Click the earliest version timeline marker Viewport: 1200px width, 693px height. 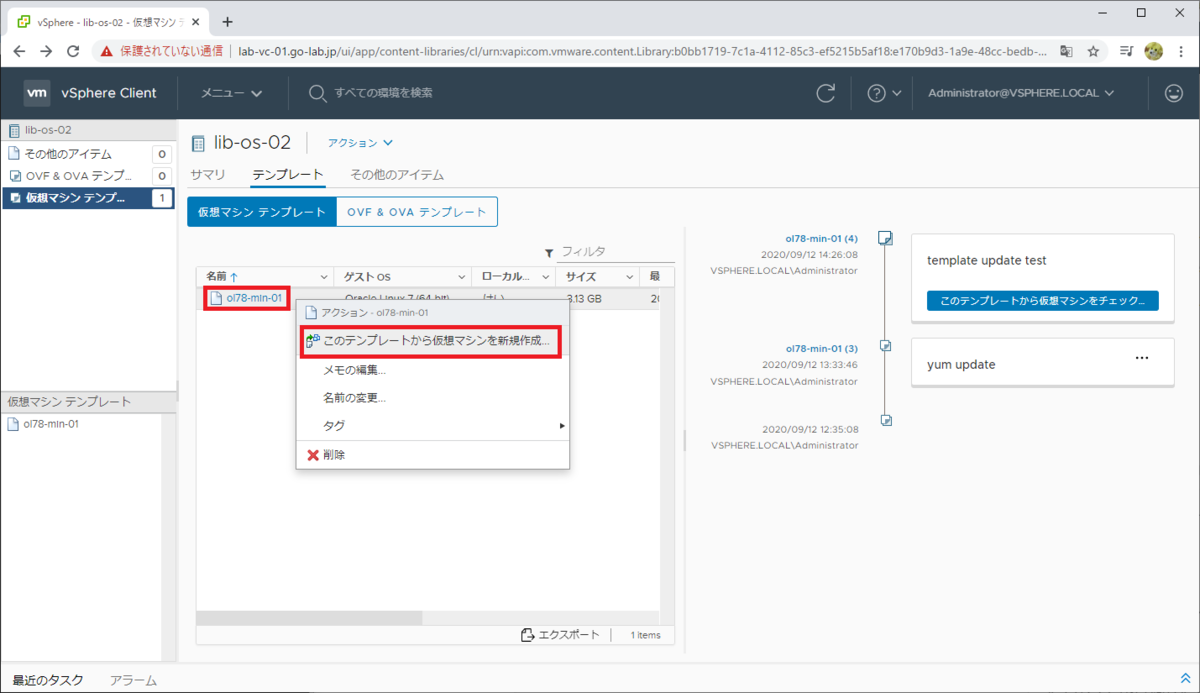click(885, 422)
